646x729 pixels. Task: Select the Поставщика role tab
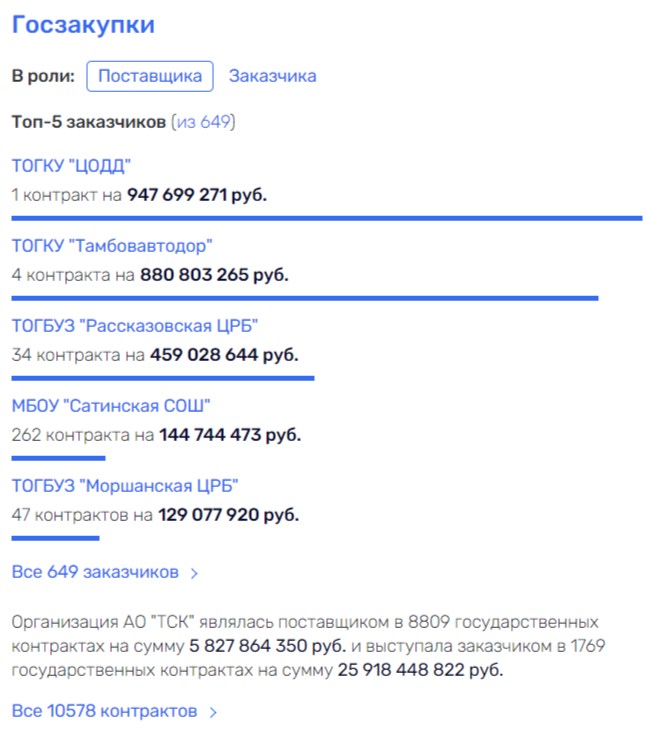[x=150, y=76]
